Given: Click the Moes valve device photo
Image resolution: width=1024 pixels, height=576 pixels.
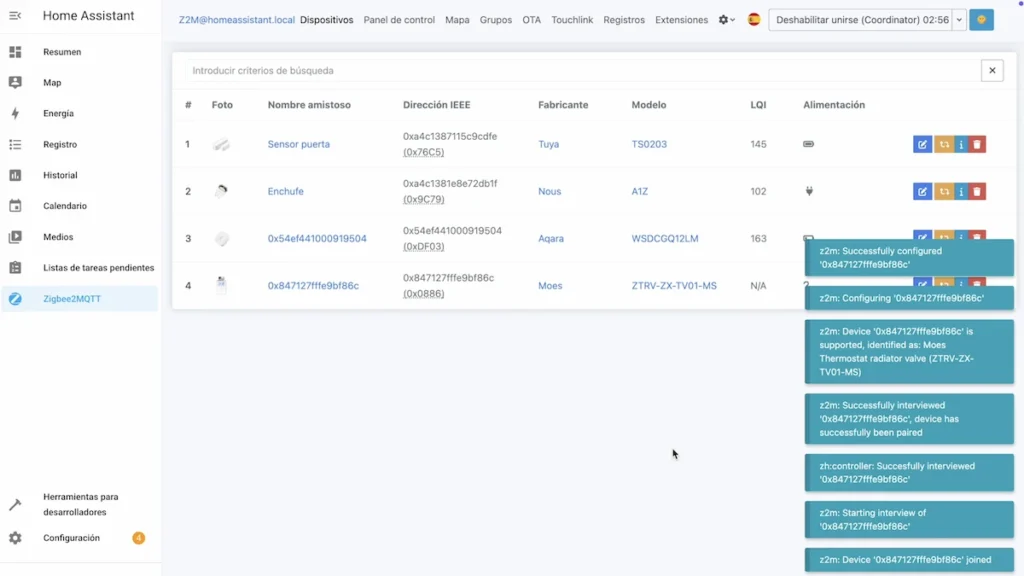Looking at the screenshot, I should pyautogui.click(x=221, y=285).
